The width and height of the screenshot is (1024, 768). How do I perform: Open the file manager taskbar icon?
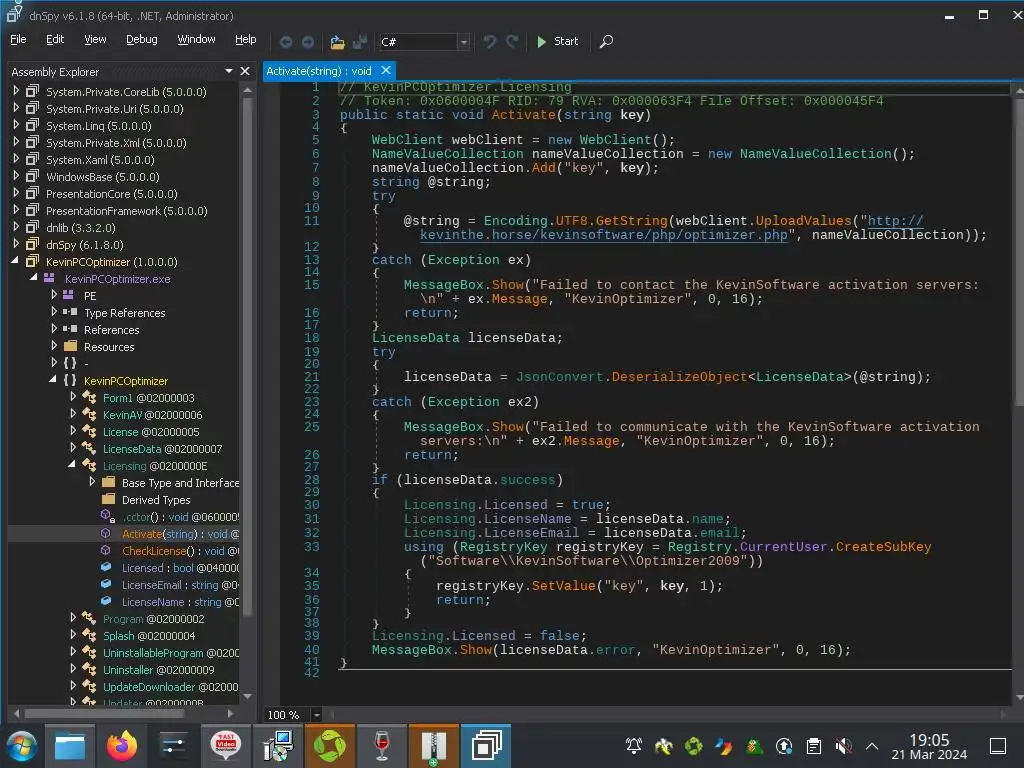69,746
